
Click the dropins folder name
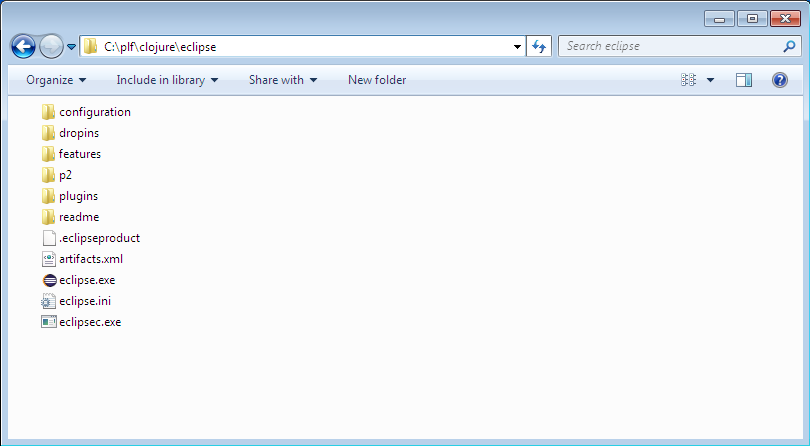(79, 133)
